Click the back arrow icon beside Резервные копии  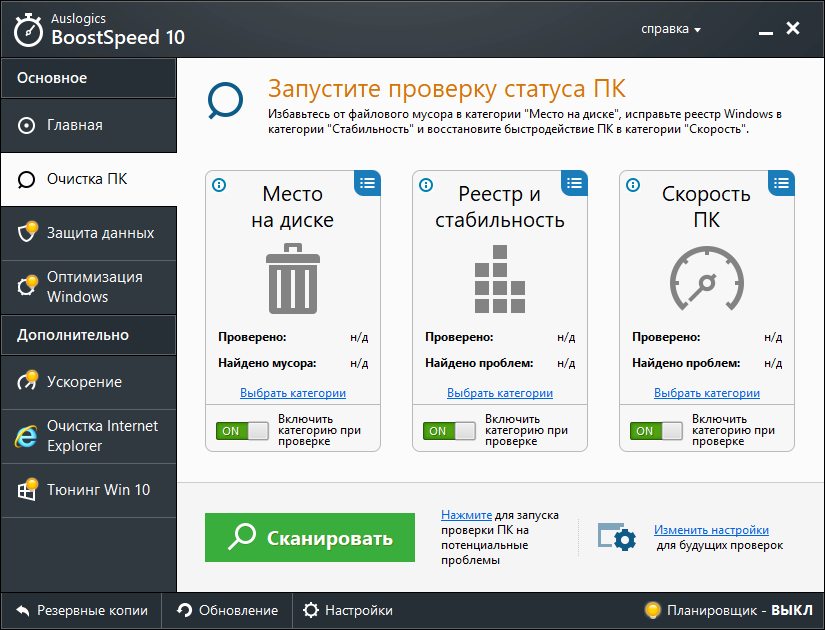(23, 611)
